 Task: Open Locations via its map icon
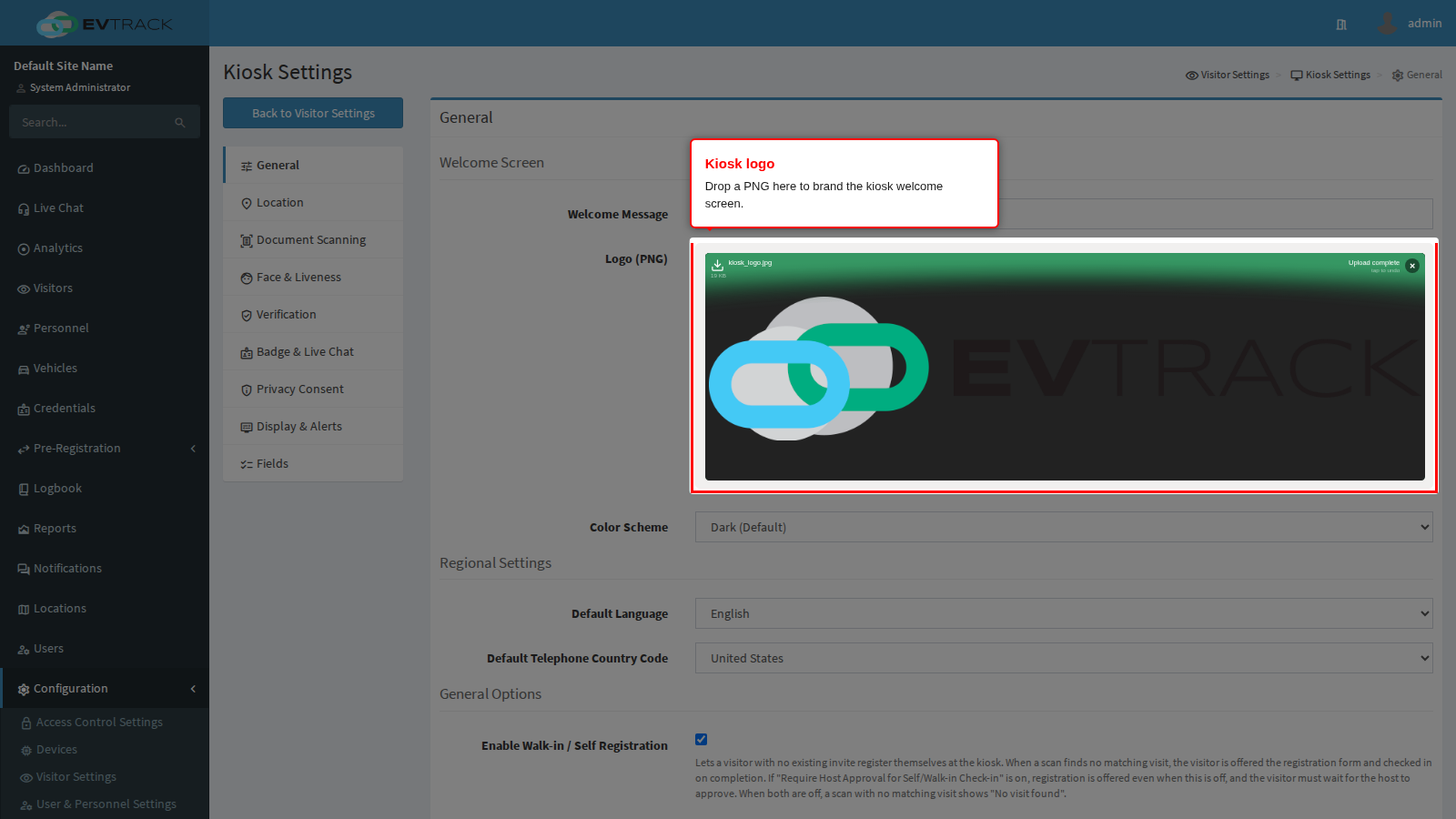tap(24, 610)
